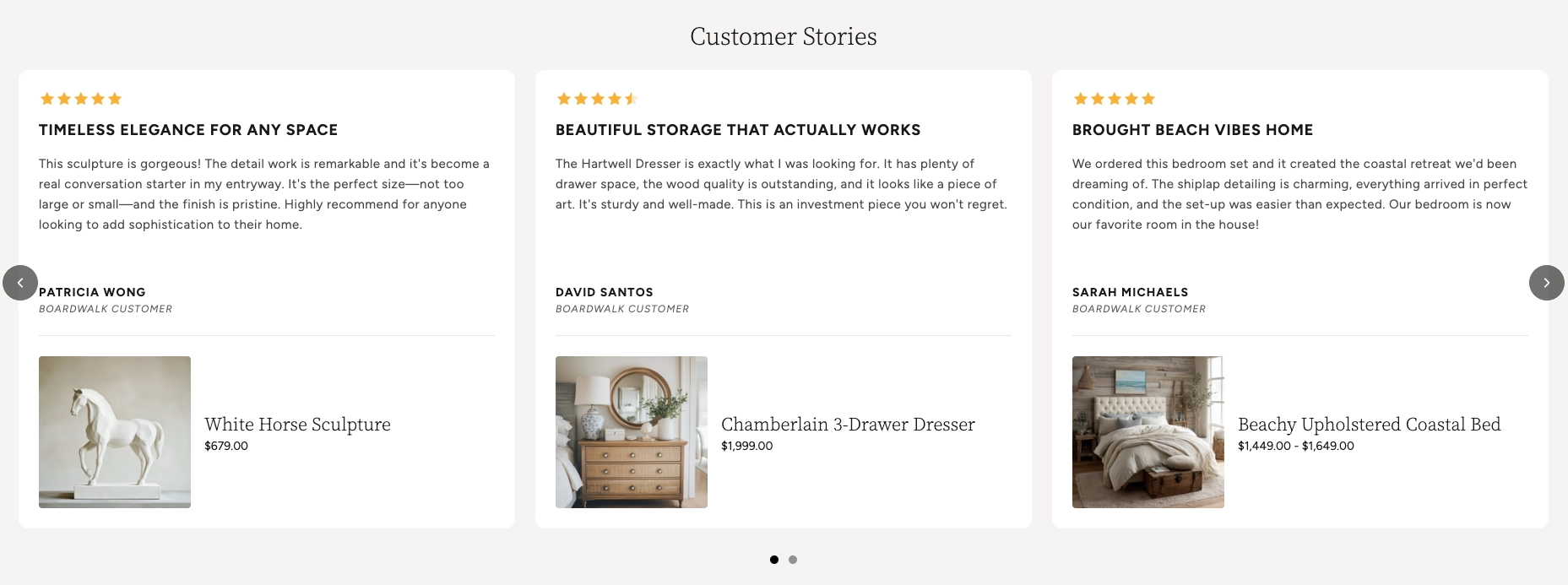
Task: Click the left chevron navigation control
Action: point(21,283)
